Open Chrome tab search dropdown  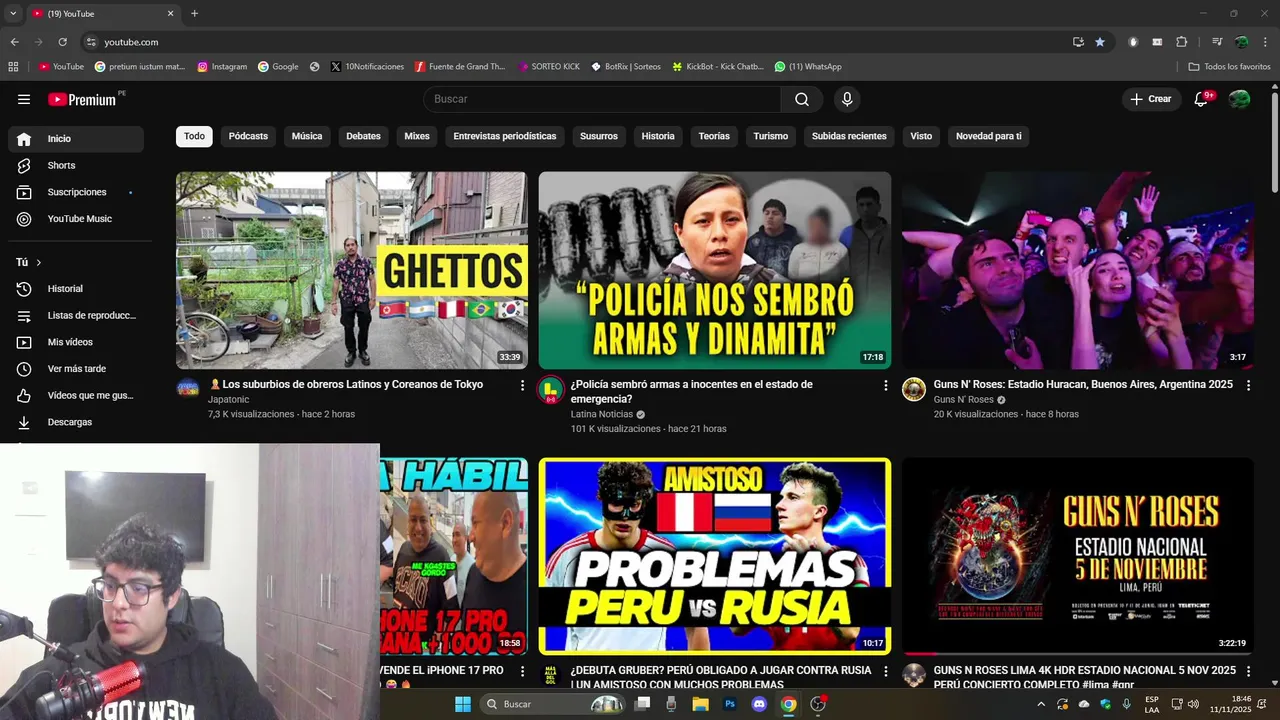pos(13,13)
